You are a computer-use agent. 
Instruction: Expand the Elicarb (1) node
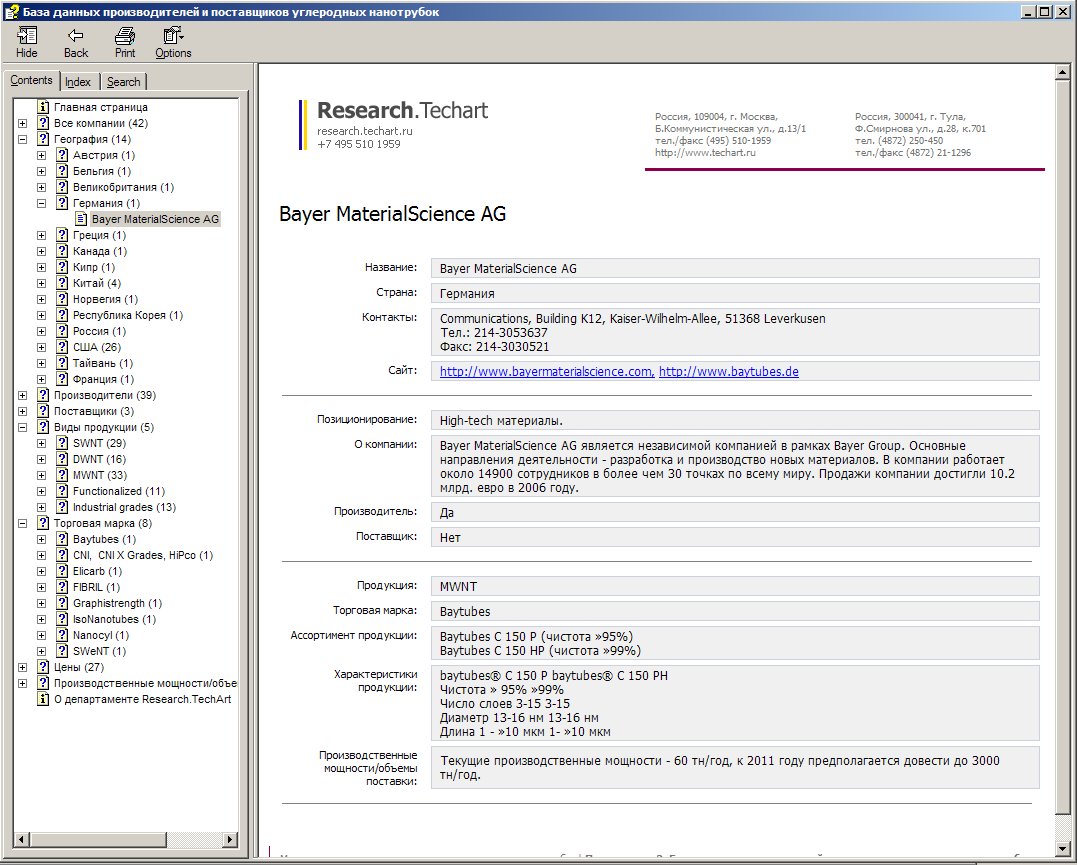coord(41,571)
